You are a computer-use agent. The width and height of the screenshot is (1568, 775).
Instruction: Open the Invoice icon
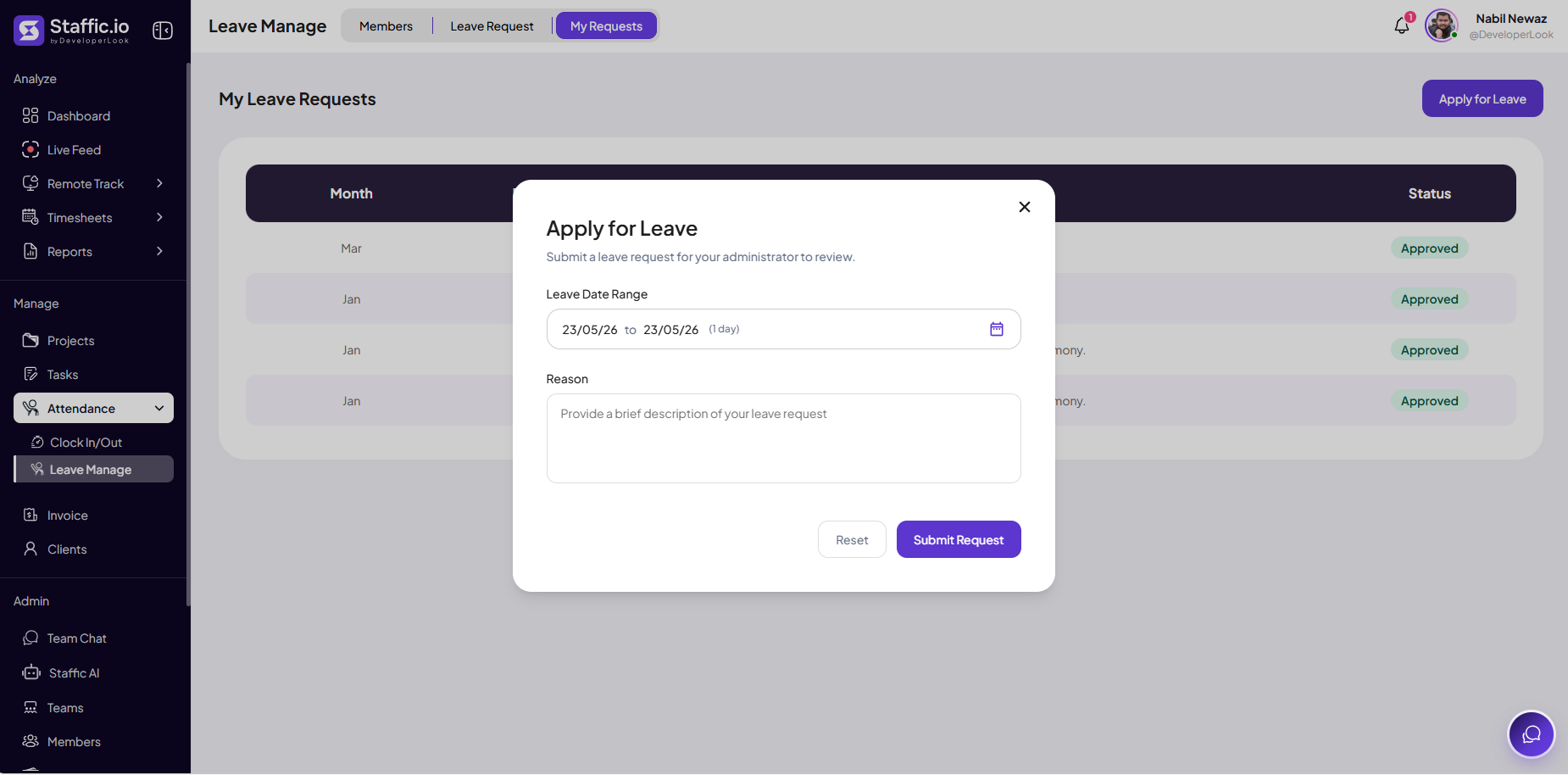point(31,515)
